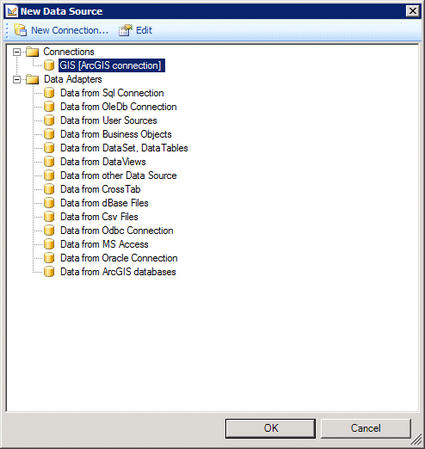The image size is (425, 449).
Task: Click the Oracle Connection database icon
Action: point(49,258)
